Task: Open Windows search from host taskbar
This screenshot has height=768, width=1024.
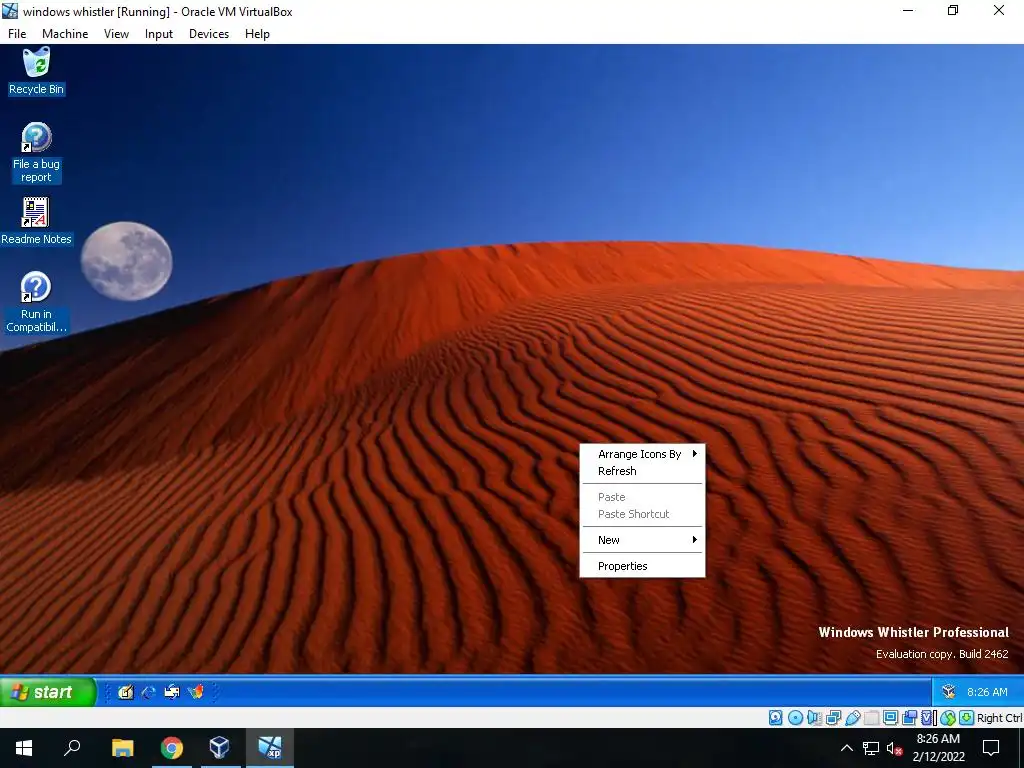Action: 72,748
